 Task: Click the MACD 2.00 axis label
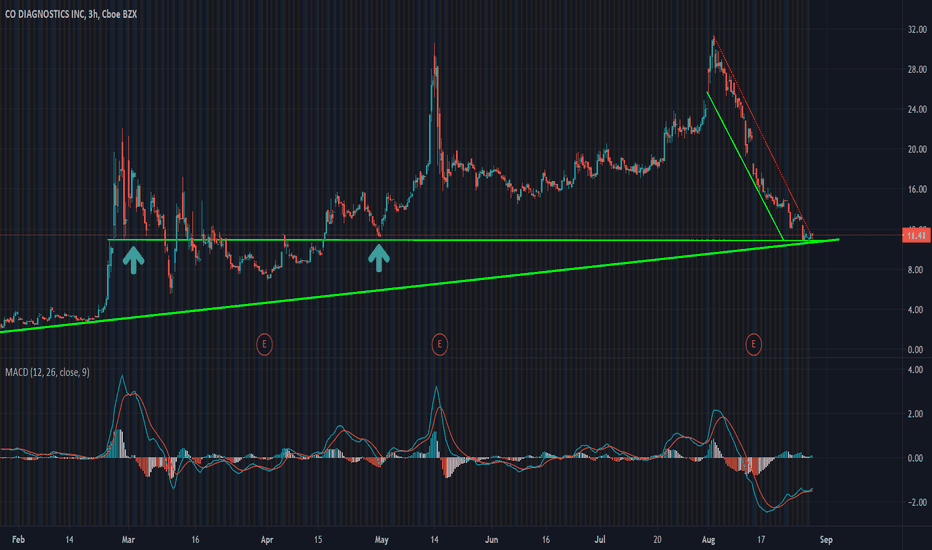tap(915, 414)
